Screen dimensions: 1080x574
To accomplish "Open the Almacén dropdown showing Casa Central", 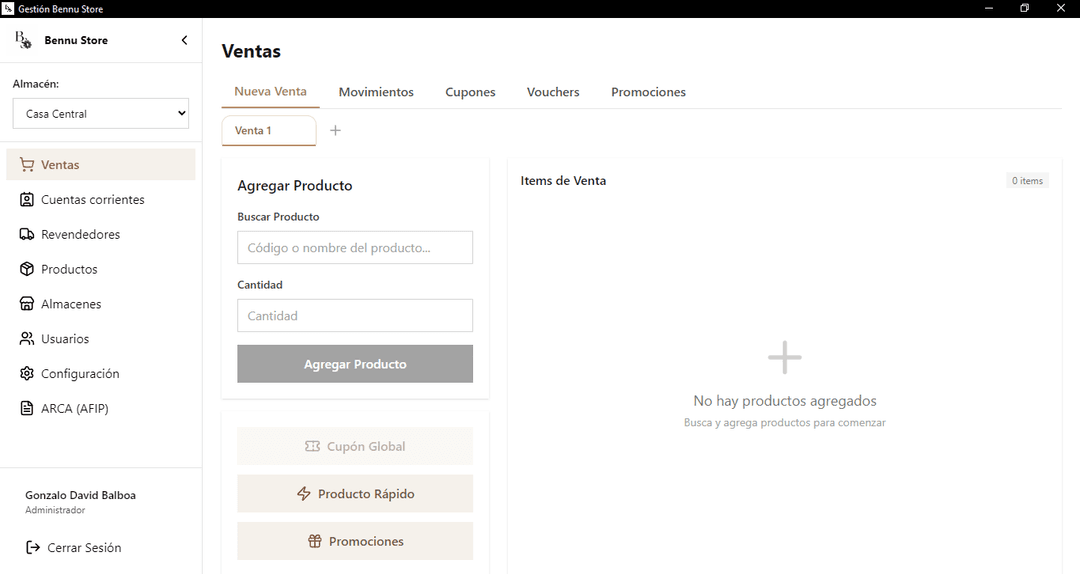I will pos(101,114).
